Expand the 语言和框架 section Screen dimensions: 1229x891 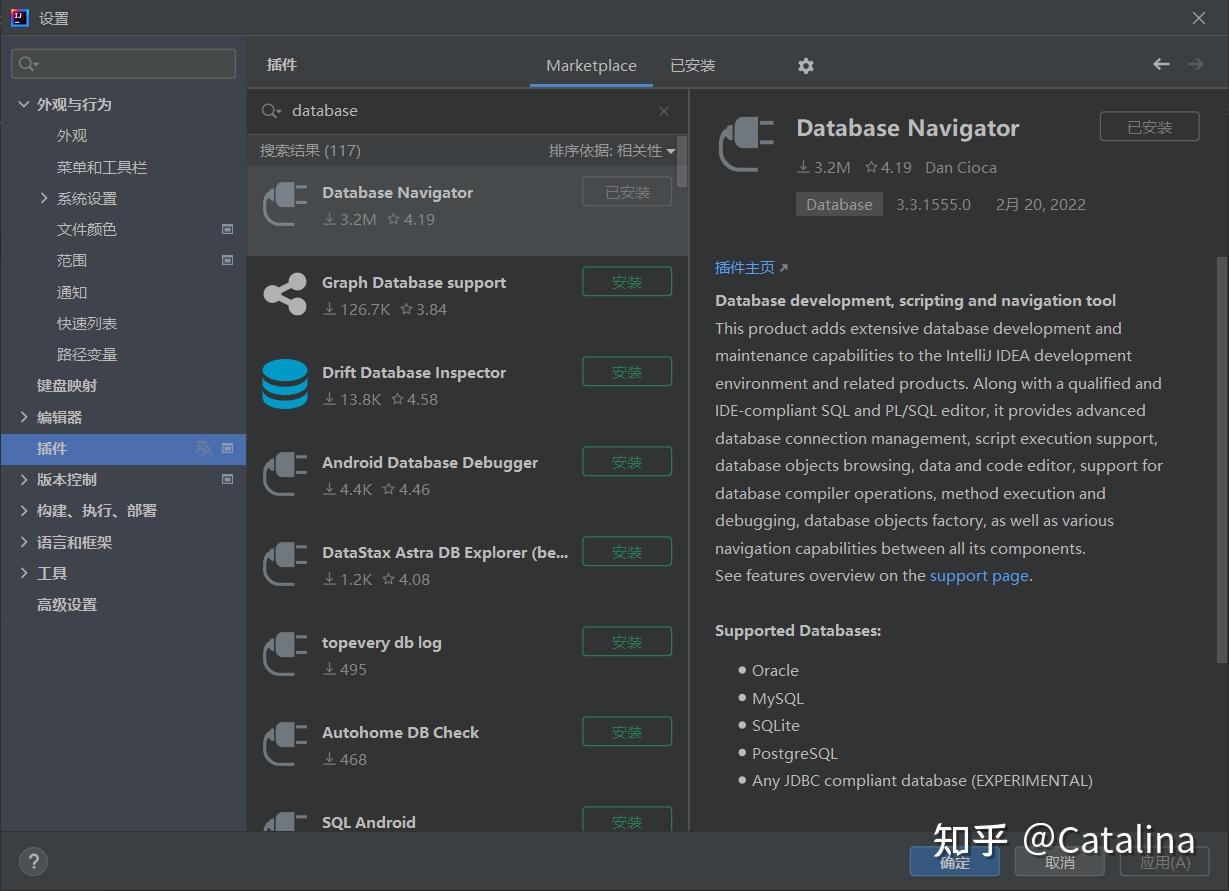24,542
